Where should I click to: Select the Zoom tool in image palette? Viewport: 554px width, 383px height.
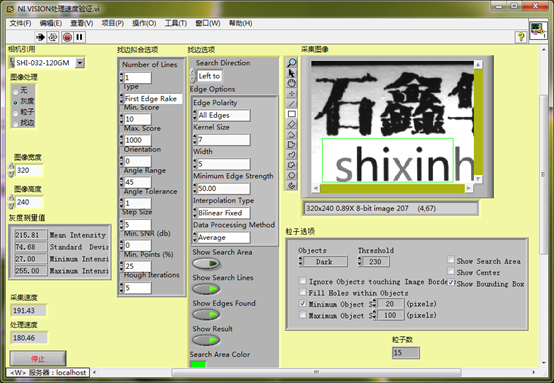(292, 63)
